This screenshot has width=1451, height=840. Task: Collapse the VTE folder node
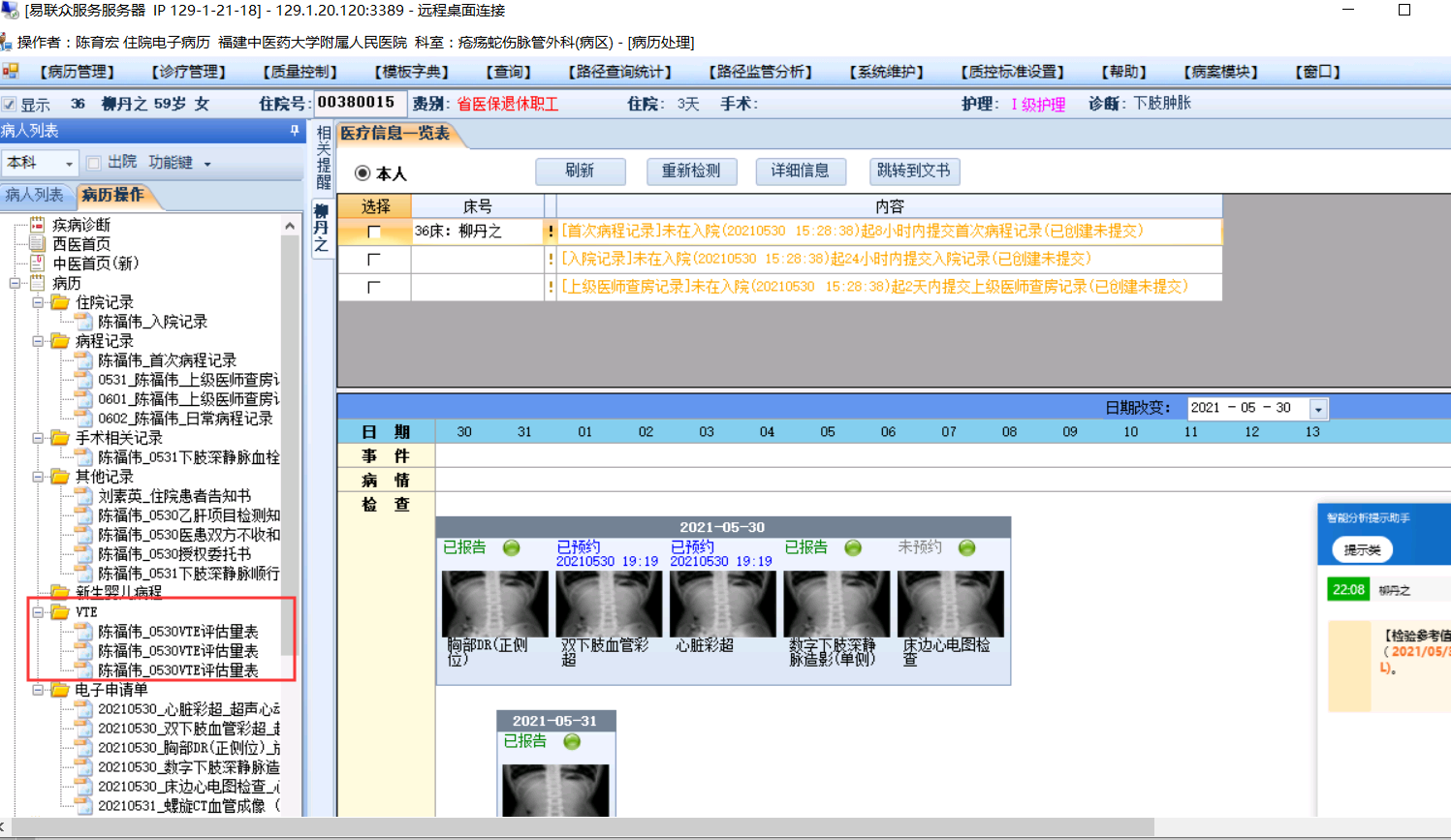(38, 612)
